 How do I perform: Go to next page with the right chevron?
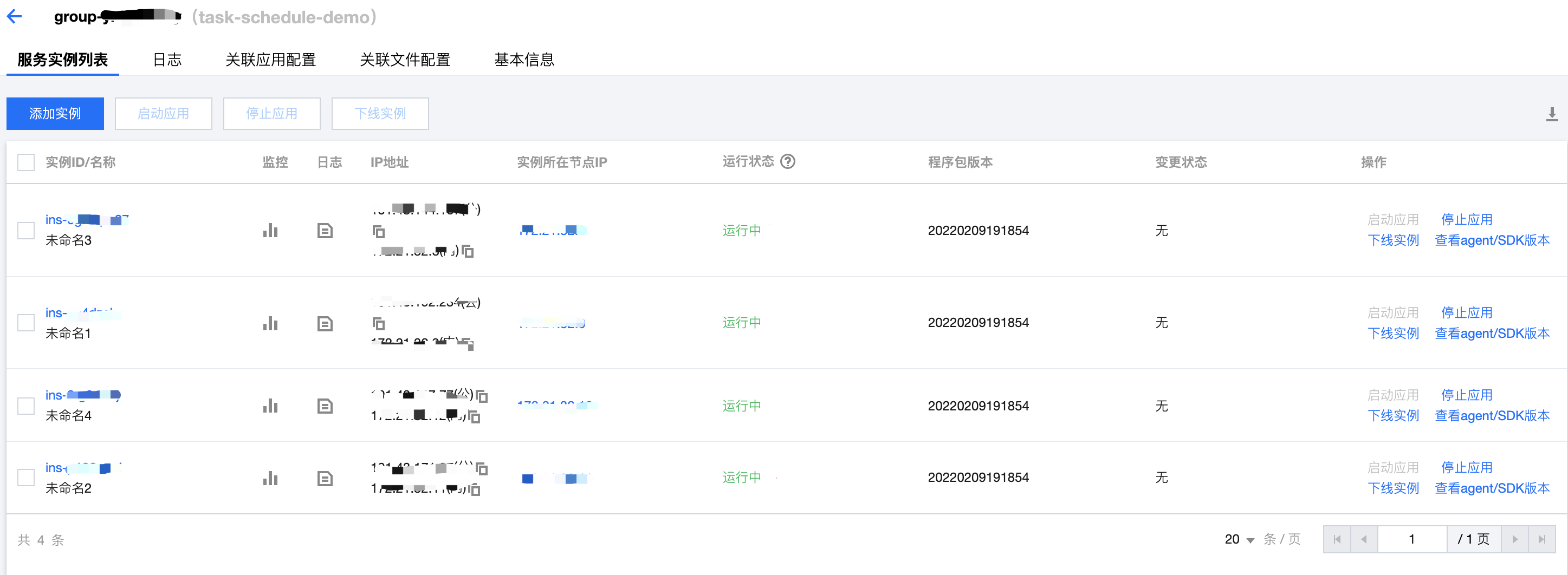pos(1515,539)
